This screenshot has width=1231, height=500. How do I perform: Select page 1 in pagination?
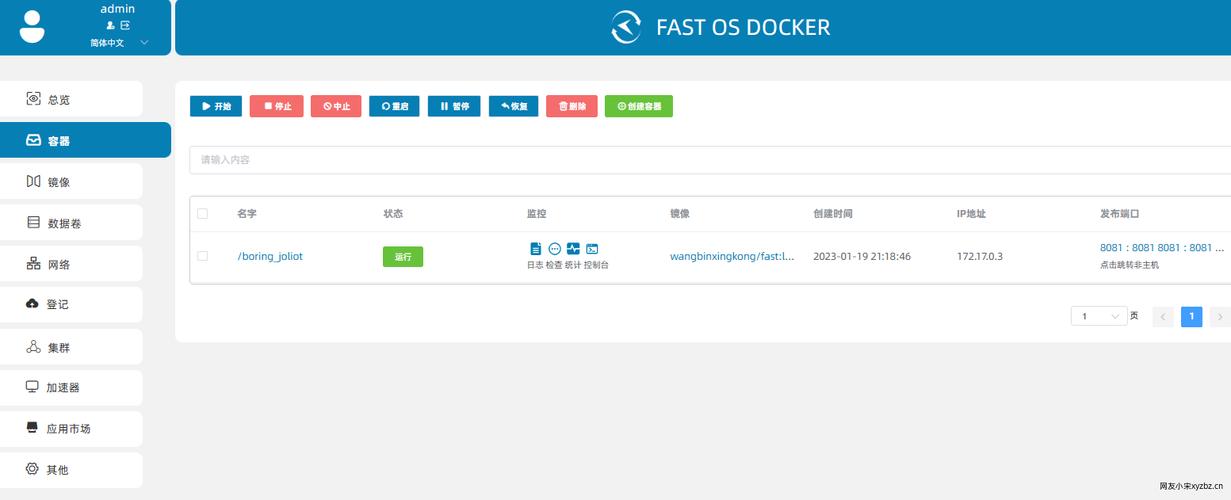(1191, 317)
